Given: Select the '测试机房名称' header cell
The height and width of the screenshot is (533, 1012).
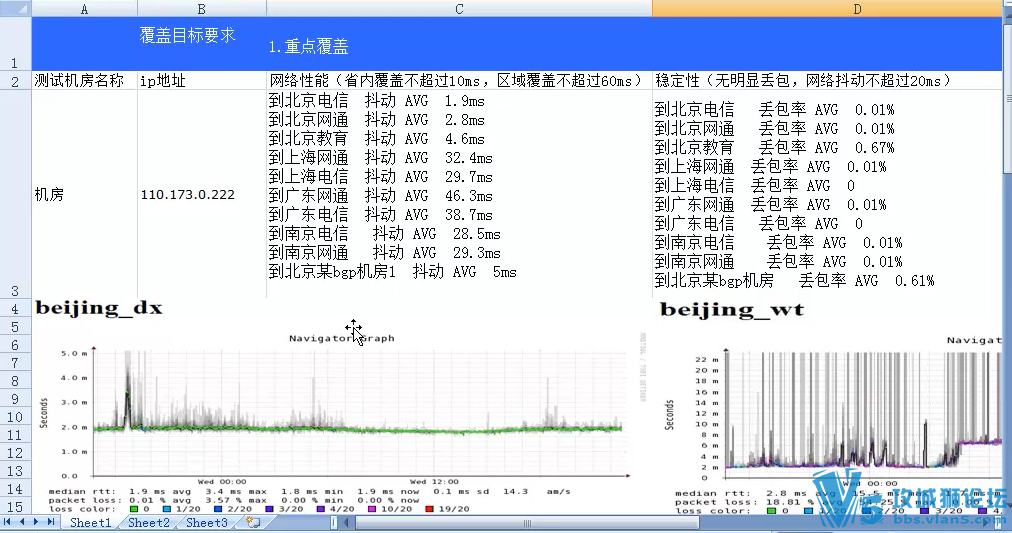Looking at the screenshot, I should click(85, 81).
